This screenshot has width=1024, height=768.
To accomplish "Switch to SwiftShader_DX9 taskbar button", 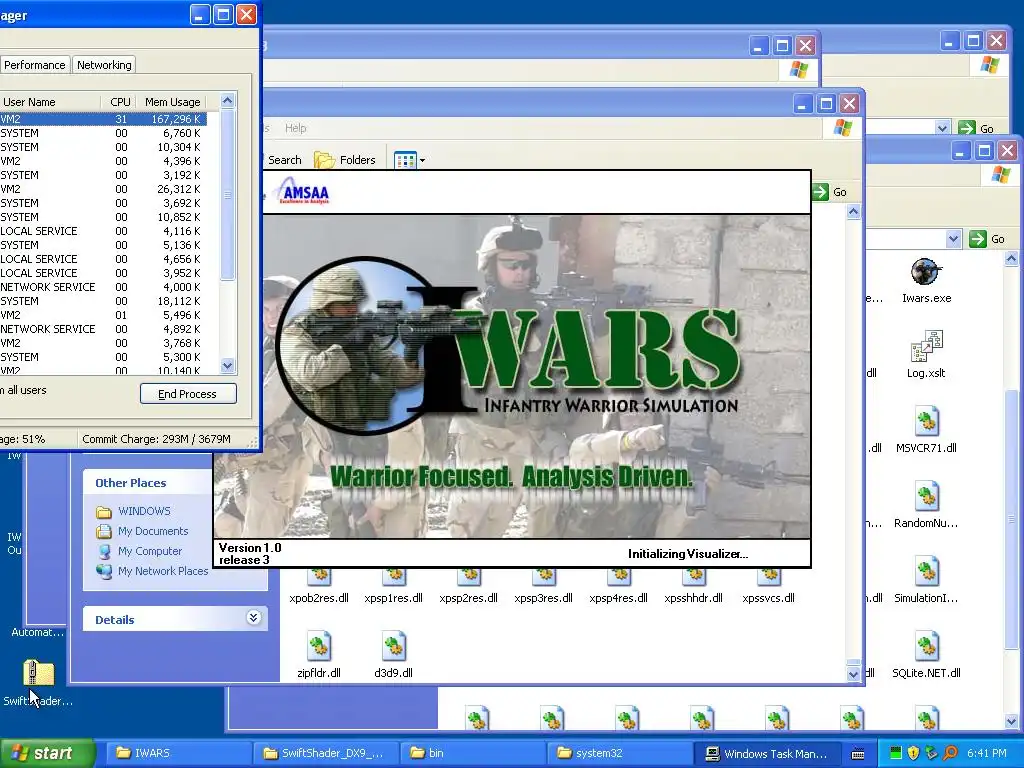I will (x=325, y=753).
